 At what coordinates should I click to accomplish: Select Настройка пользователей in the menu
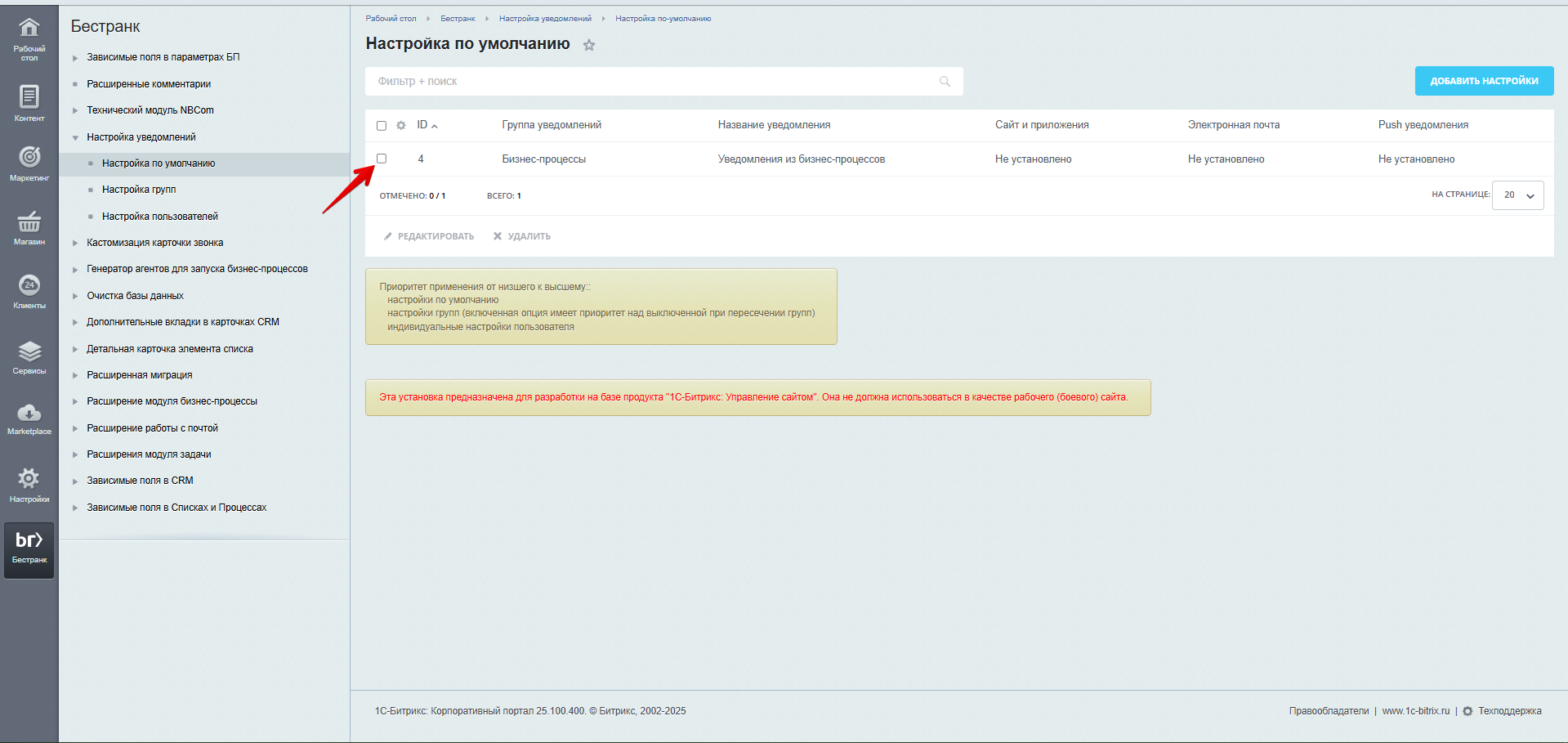[x=159, y=217]
